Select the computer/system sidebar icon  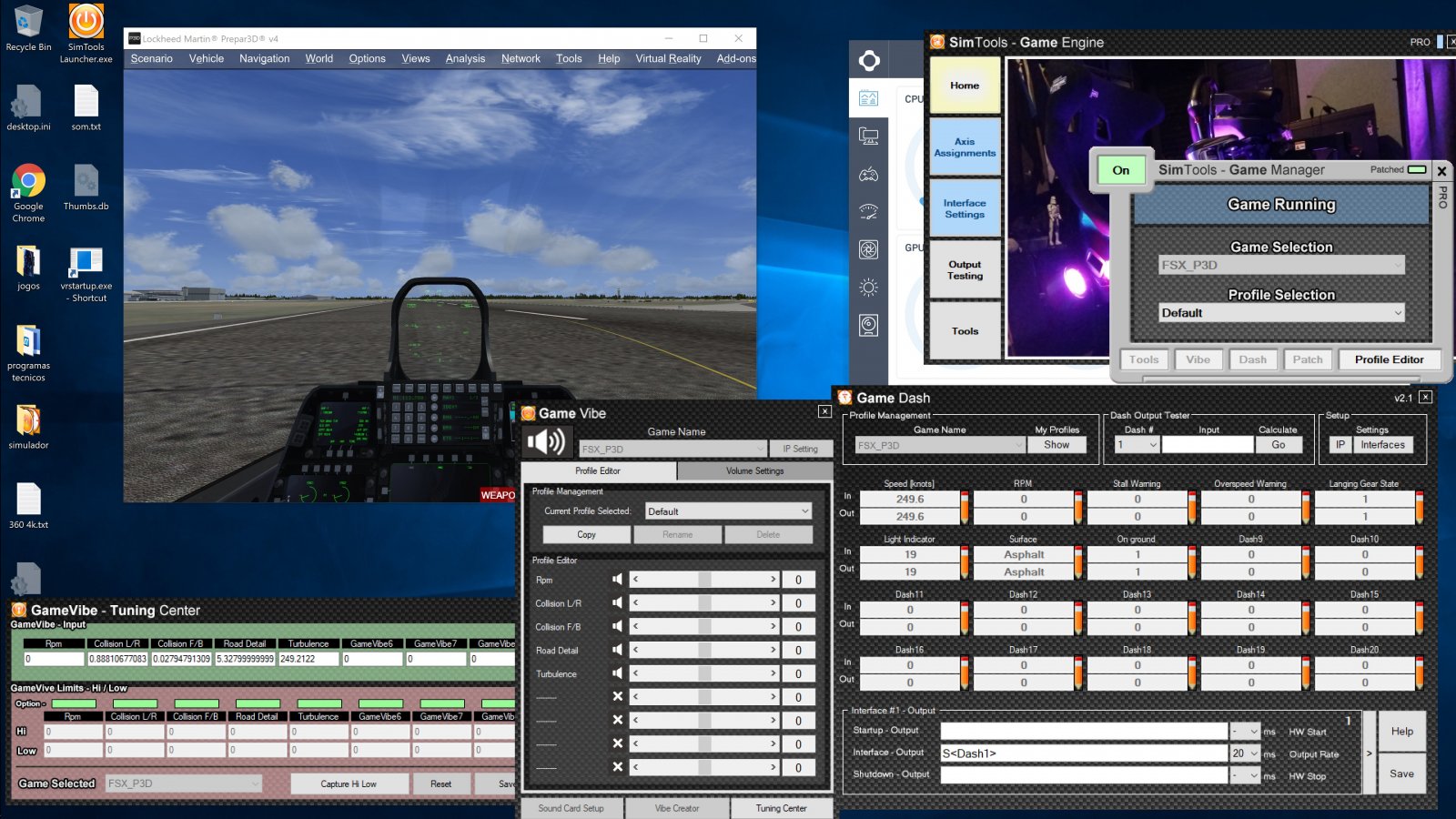(x=869, y=136)
